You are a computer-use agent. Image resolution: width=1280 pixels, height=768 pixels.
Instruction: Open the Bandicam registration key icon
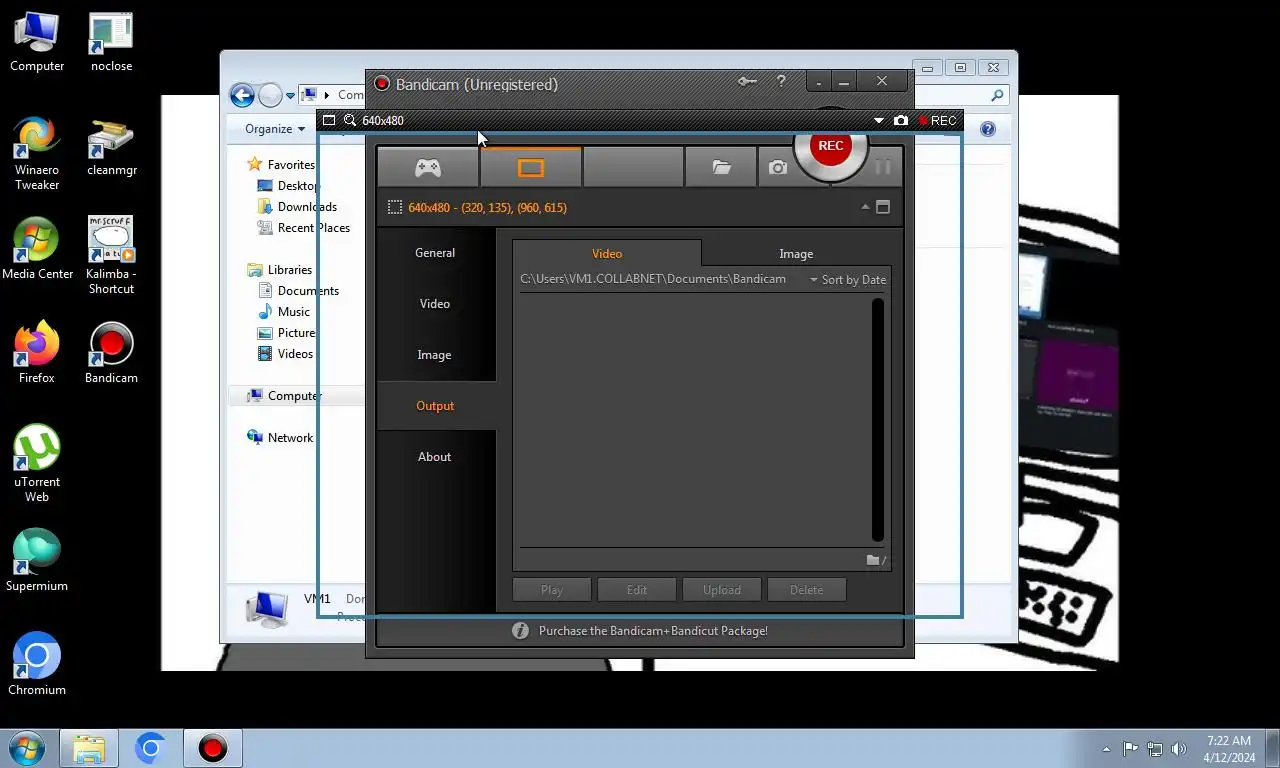[x=747, y=82]
